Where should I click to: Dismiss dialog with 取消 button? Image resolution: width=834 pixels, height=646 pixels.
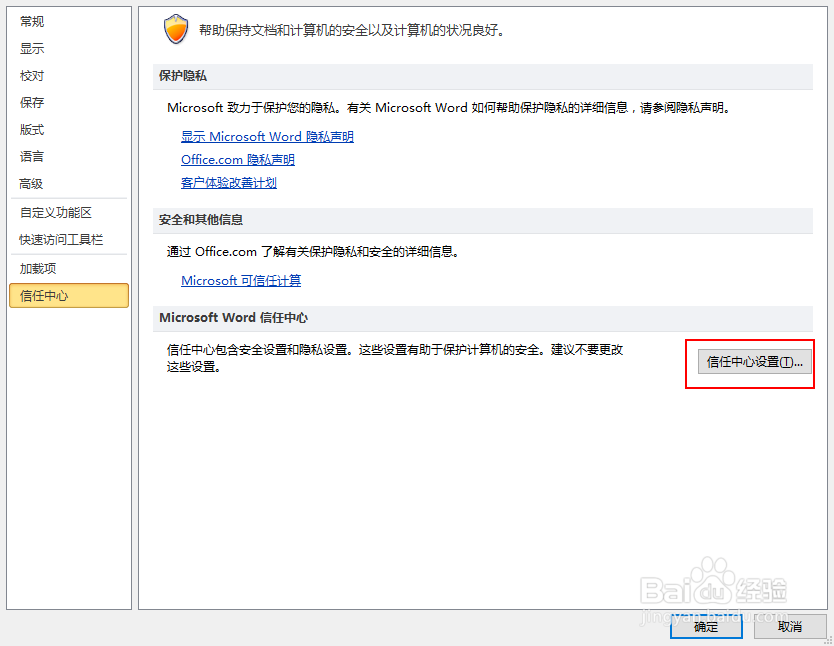pyautogui.click(x=790, y=627)
